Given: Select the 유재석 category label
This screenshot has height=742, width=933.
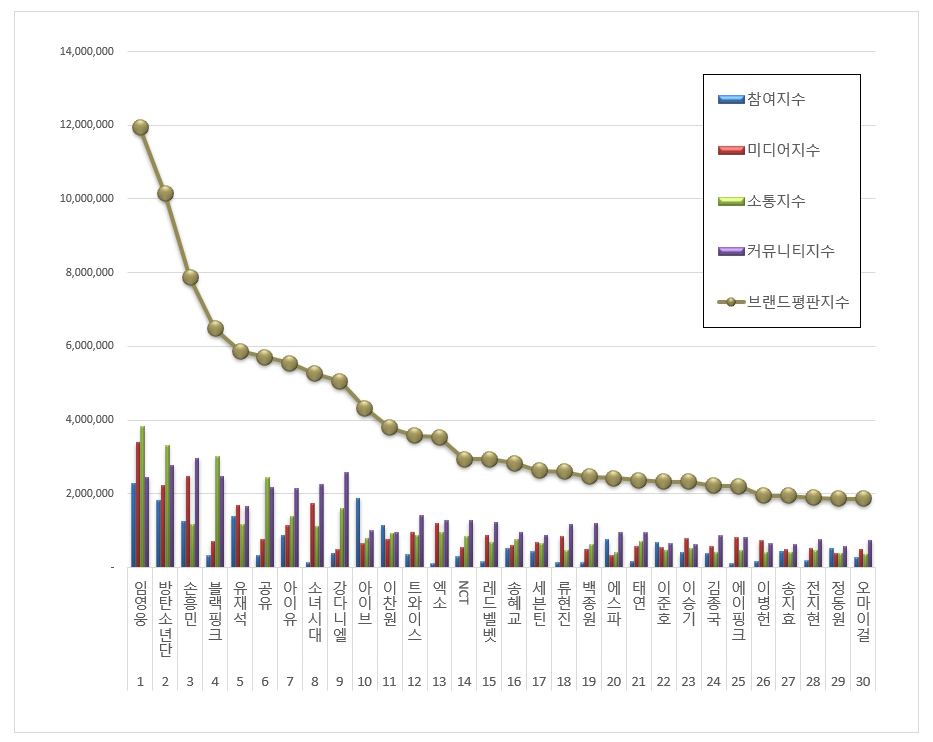Looking at the screenshot, I should [240, 603].
